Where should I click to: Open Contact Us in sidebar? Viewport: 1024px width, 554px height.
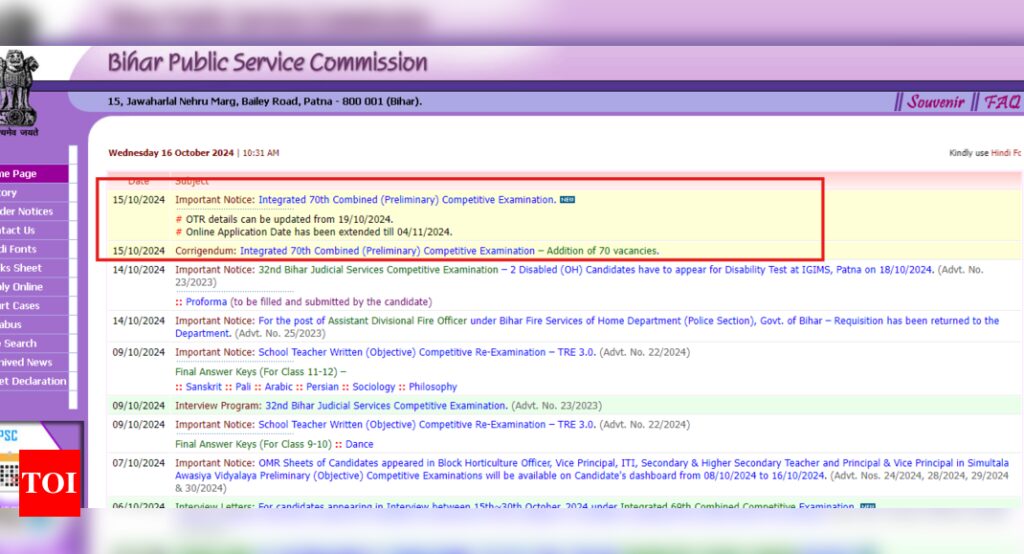[34, 231]
